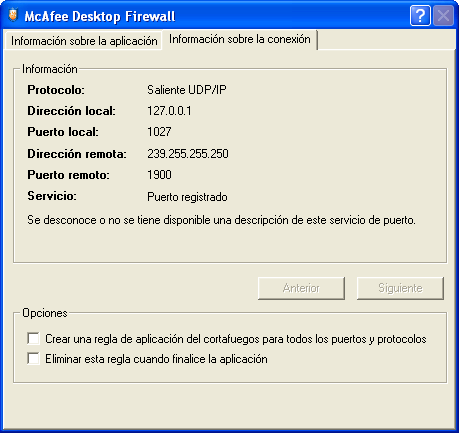Click the 'Se desconoce o no se tiene' description
The height and width of the screenshot is (433, 459).
point(221,220)
